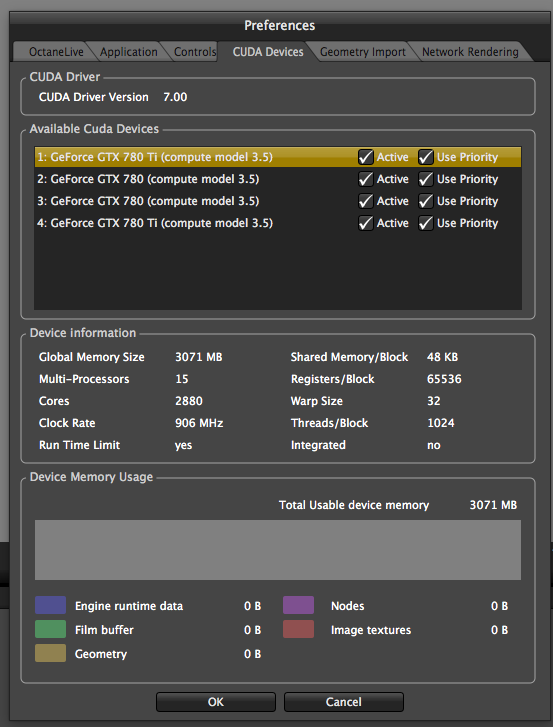
Task: Click Multi-Processors value 15
Action: click(x=182, y=379)
